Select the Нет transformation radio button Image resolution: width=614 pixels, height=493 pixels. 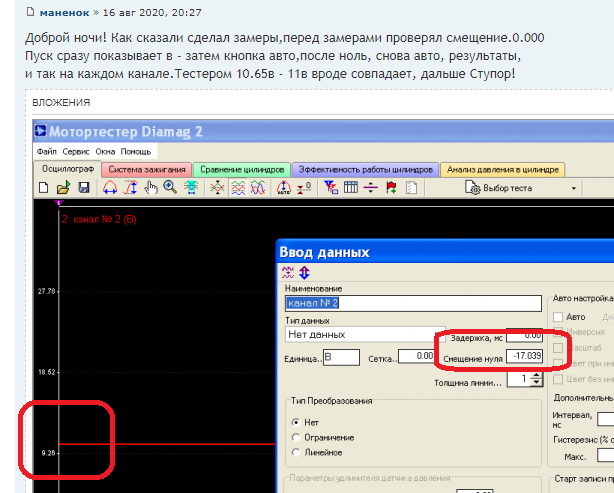point(296,422)
